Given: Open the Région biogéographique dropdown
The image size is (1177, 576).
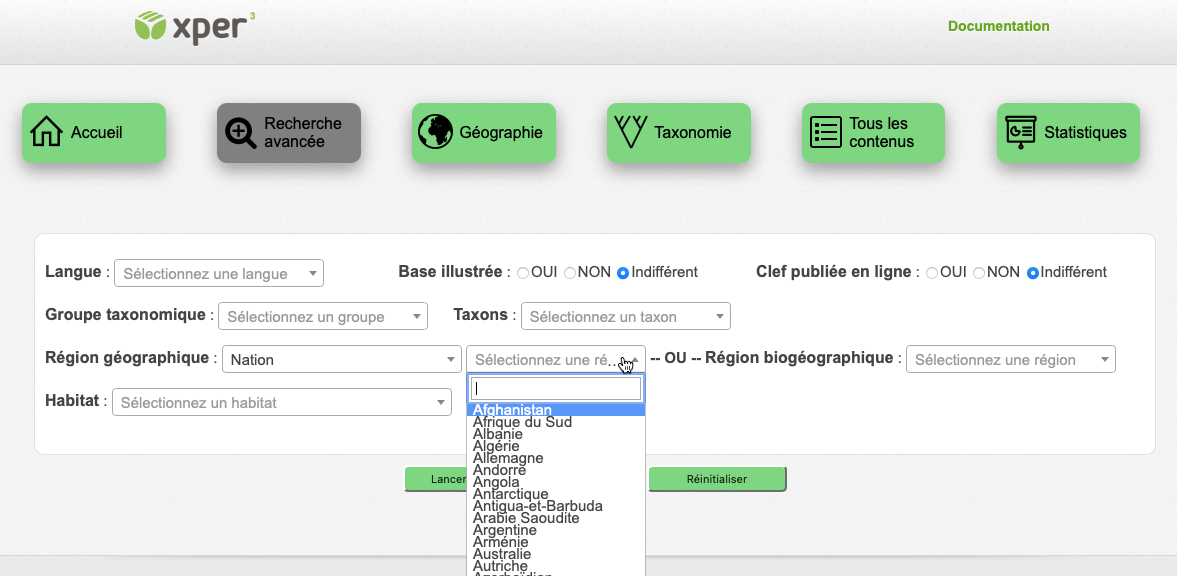Looking at the screenshot, I should (x=1010, y=359).
